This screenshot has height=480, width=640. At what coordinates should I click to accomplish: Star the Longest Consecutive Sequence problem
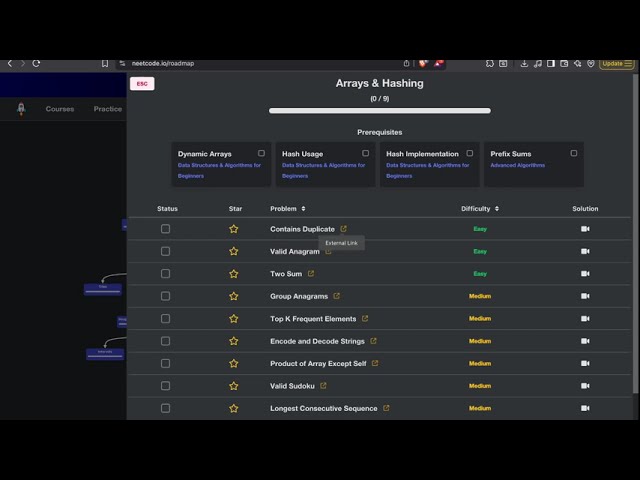tap(233, 409)
